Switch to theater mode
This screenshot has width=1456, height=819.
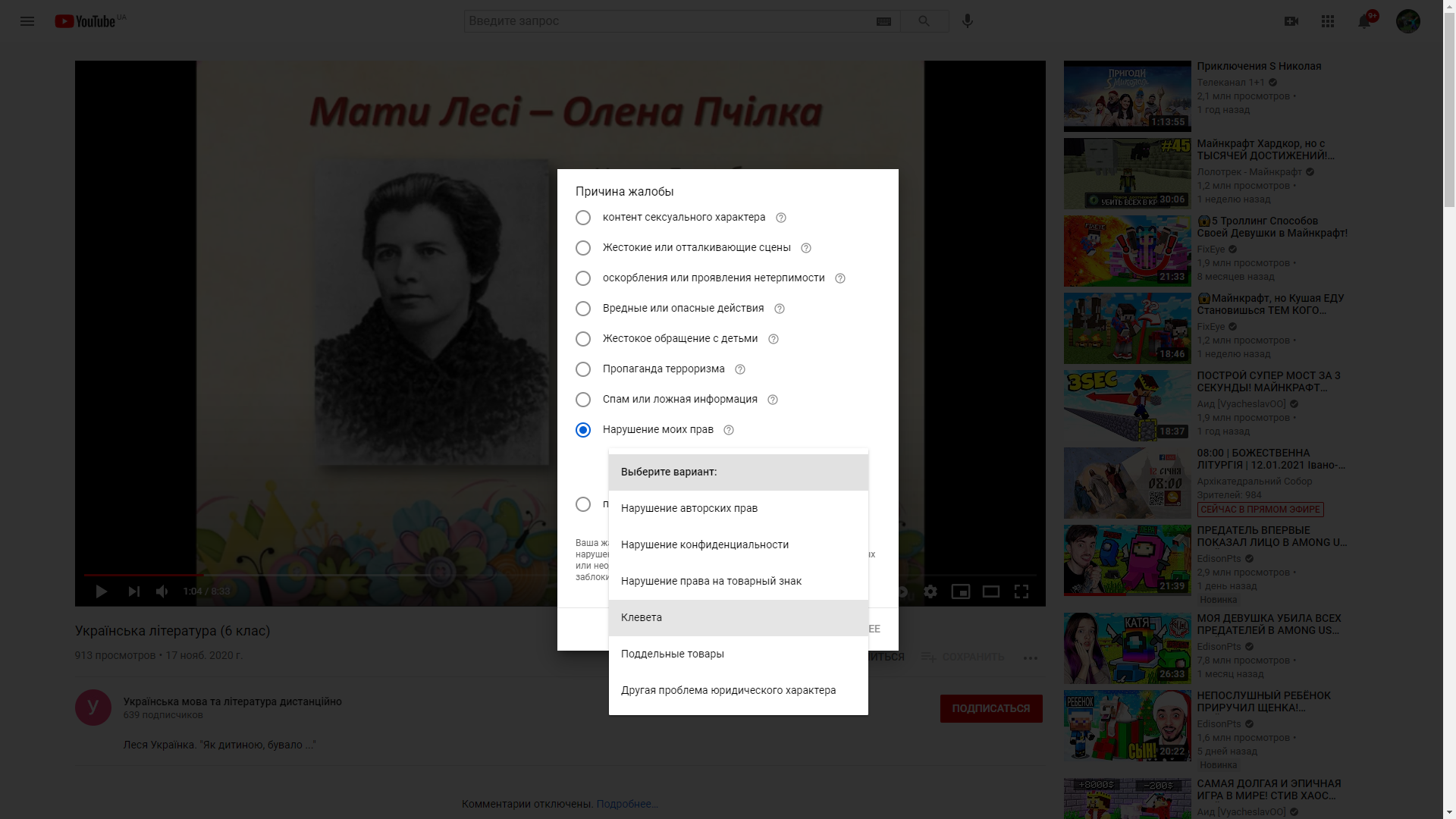click(991, 591)
